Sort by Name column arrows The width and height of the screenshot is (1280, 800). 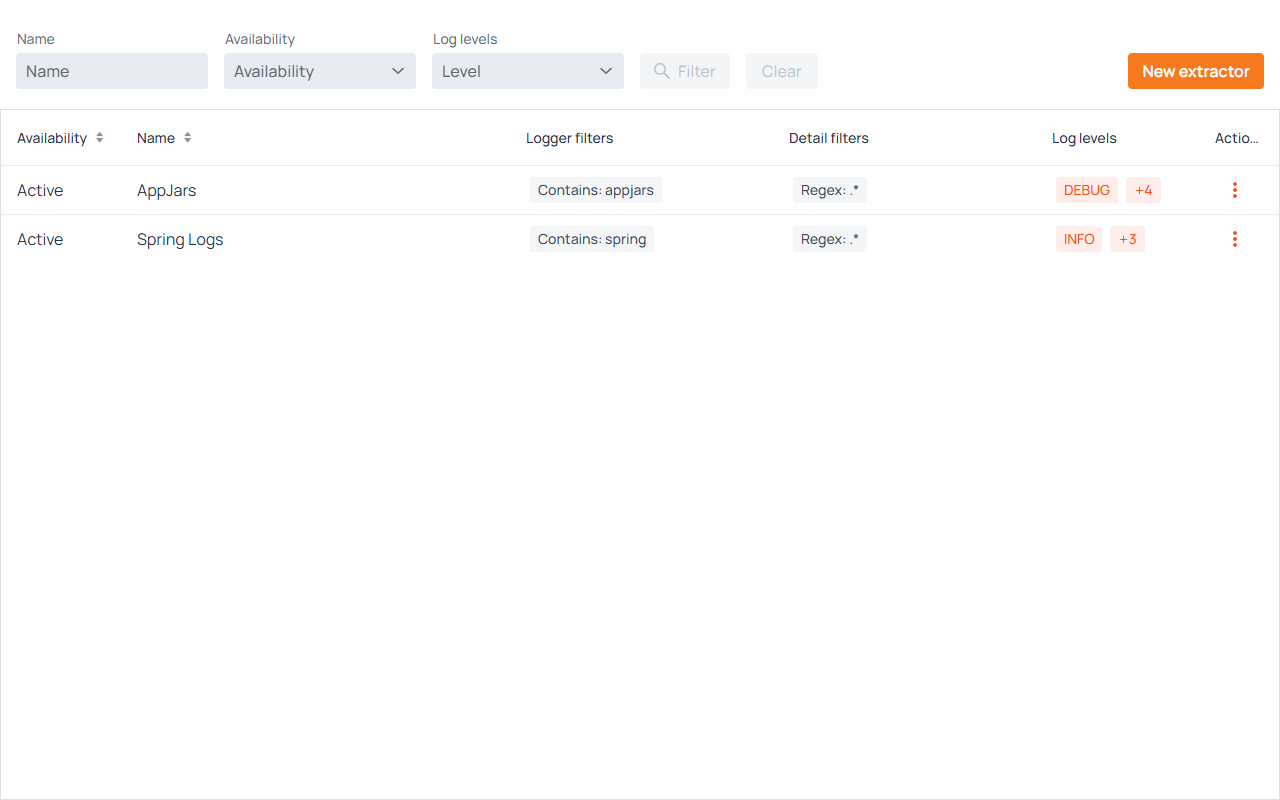(x=187, y=138)
